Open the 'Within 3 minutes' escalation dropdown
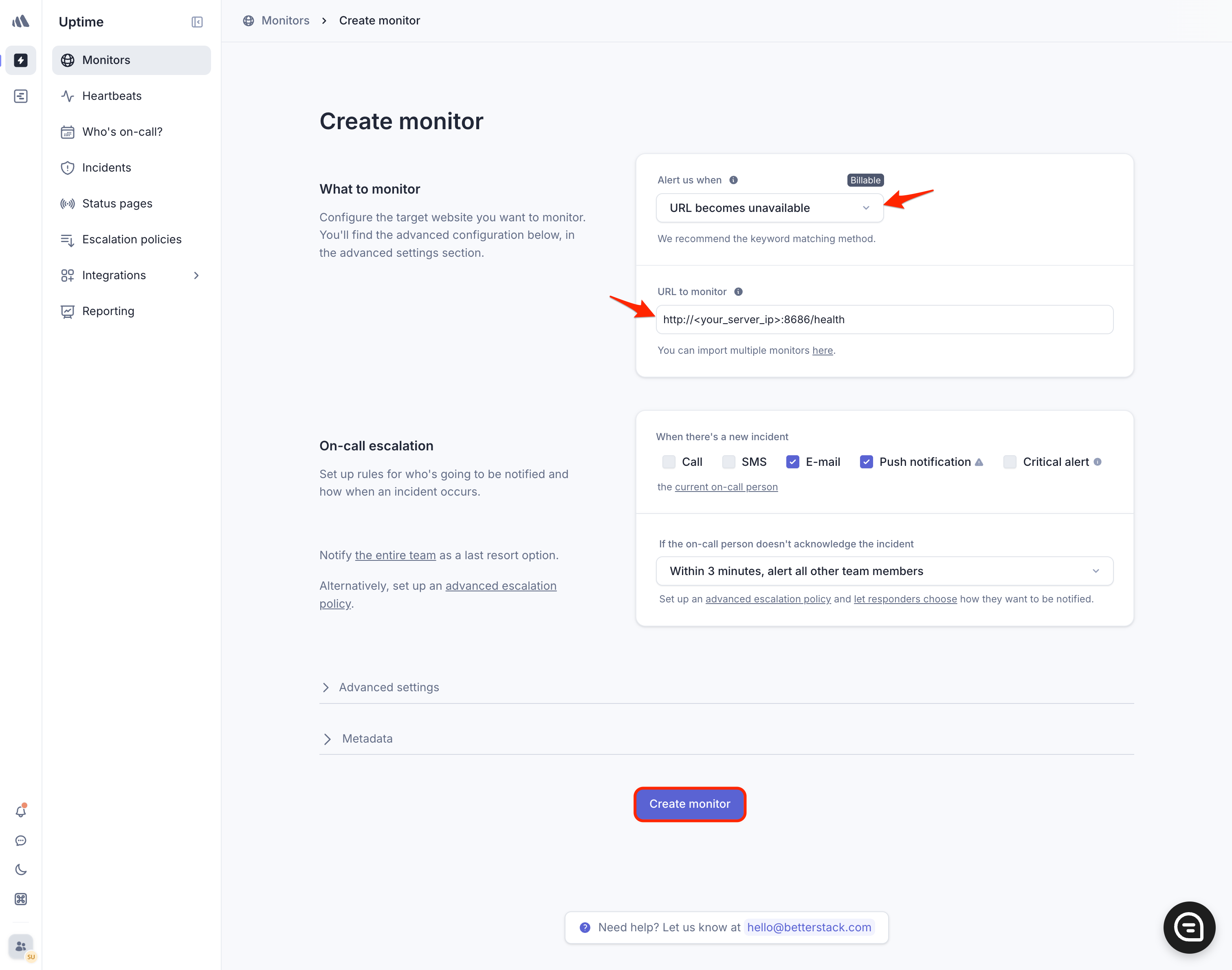 884,571
